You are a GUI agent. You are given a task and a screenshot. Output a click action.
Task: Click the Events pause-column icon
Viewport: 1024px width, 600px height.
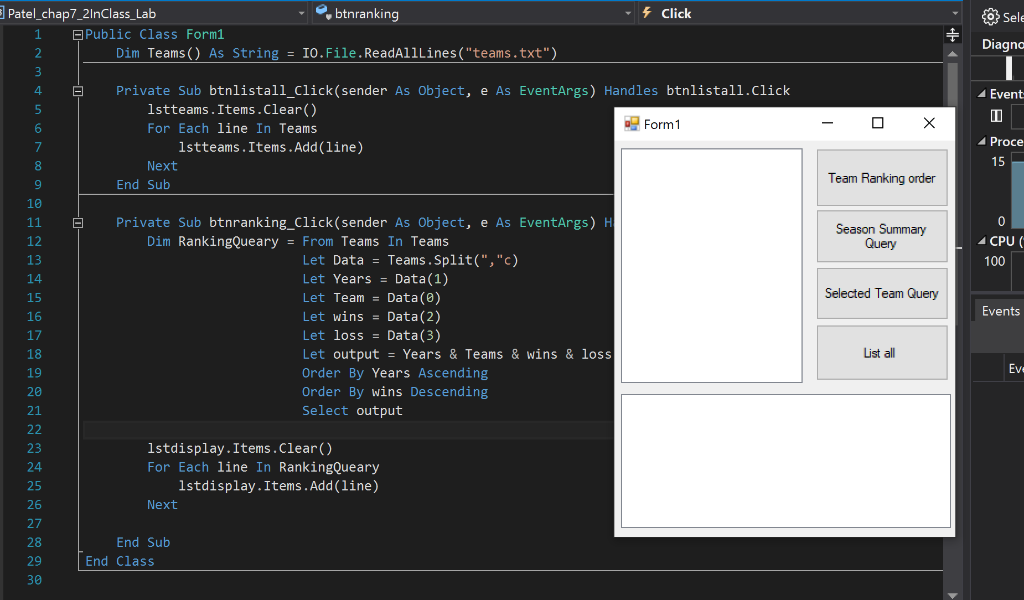coord(996,116)
